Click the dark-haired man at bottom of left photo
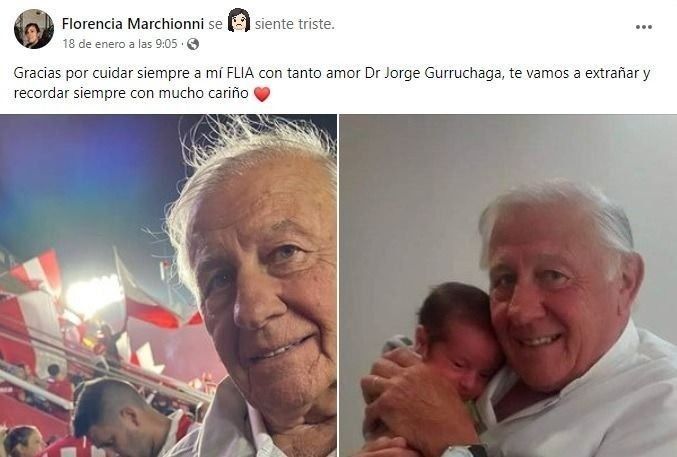Screen dimensions: 677x457 (x=119, y=417)
